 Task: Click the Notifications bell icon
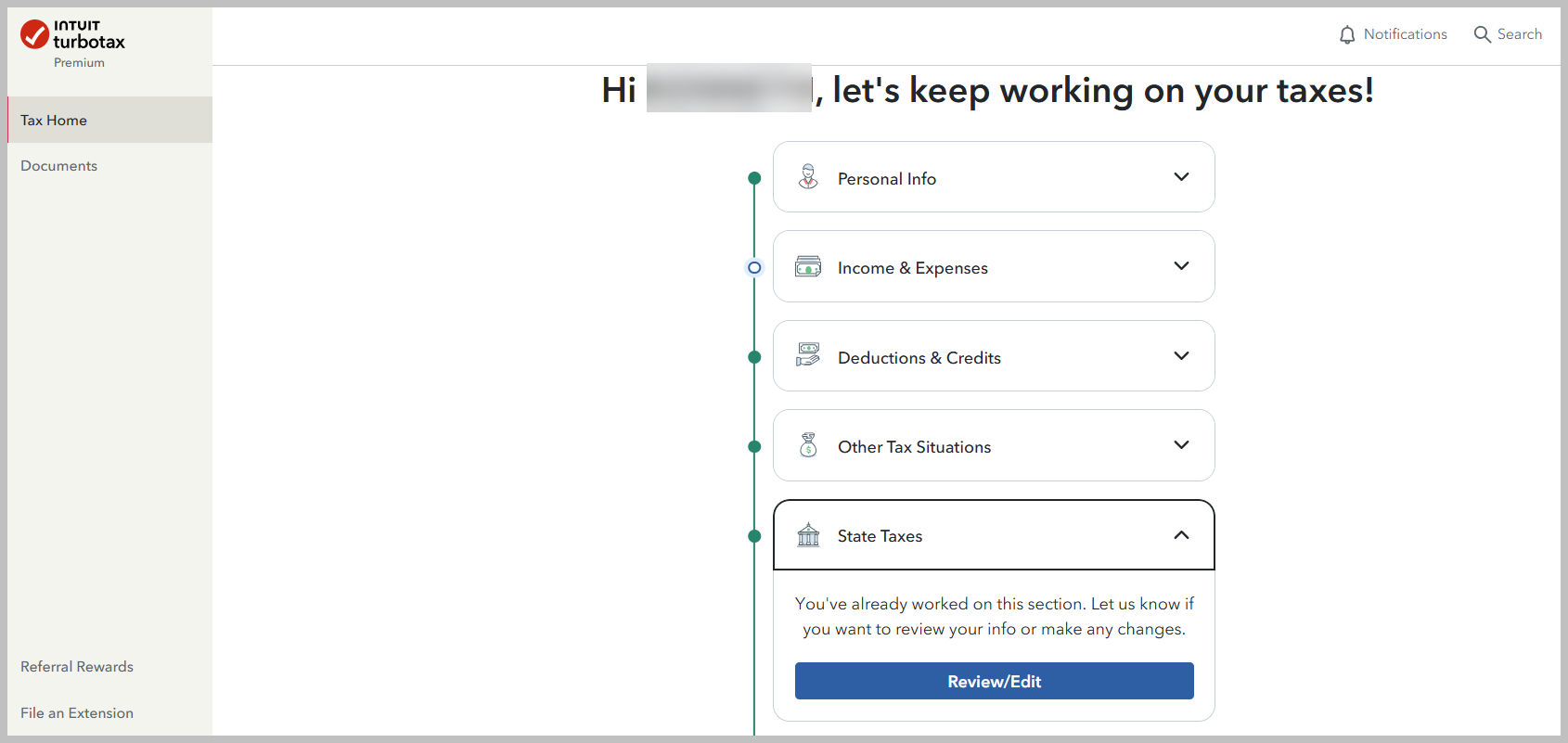1347,35
